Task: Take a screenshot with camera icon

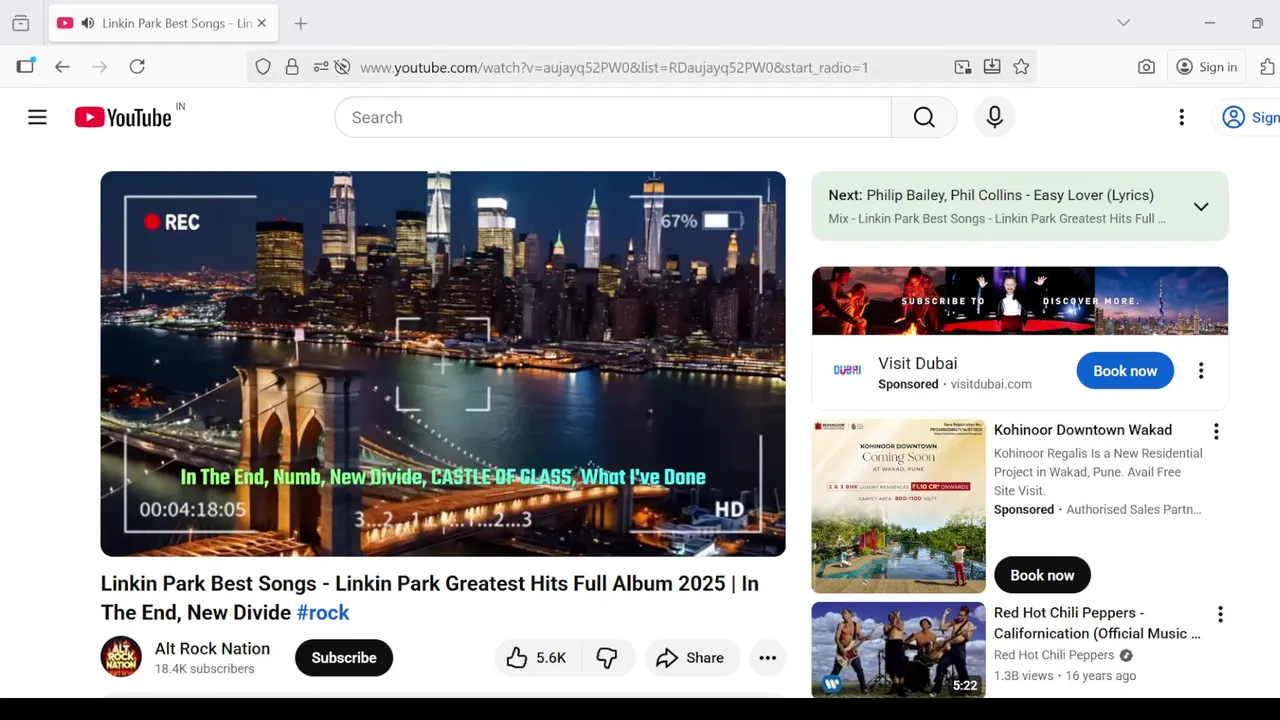Action: point(1146,67)
